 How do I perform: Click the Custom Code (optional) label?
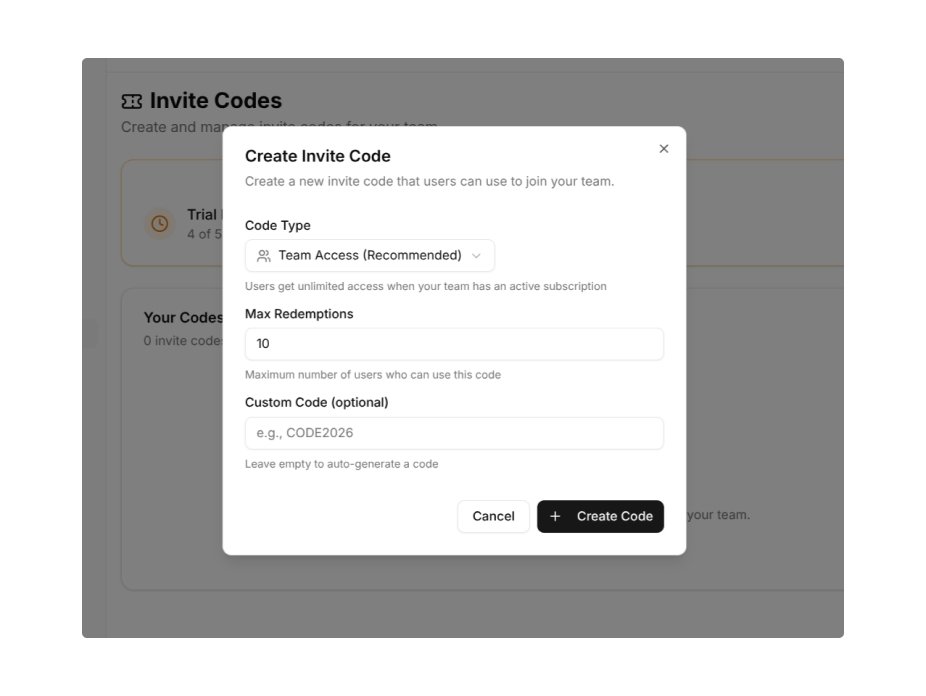click(316, 402)
